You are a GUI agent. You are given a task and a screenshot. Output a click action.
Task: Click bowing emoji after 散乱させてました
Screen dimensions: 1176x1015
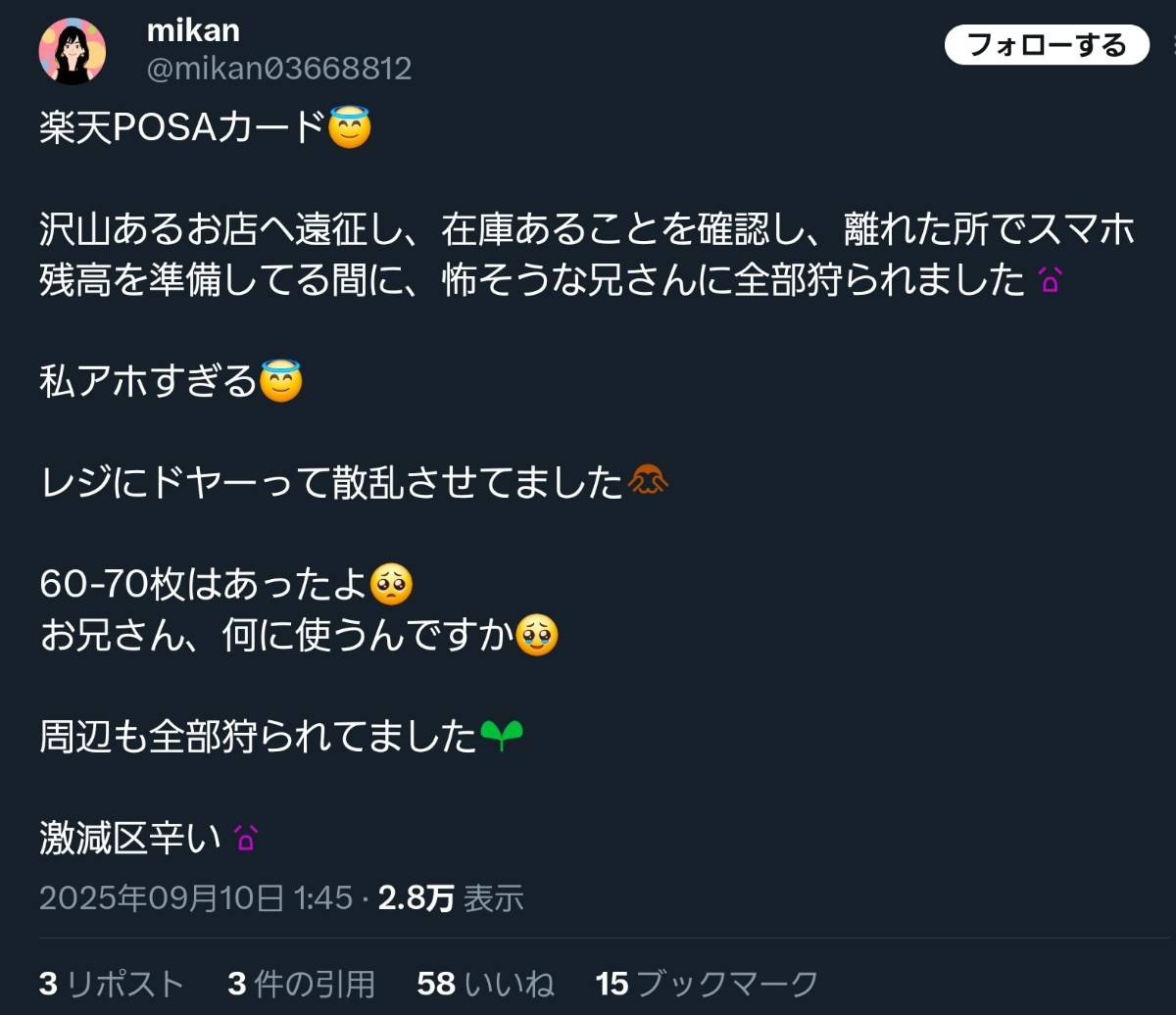(648, 482)
